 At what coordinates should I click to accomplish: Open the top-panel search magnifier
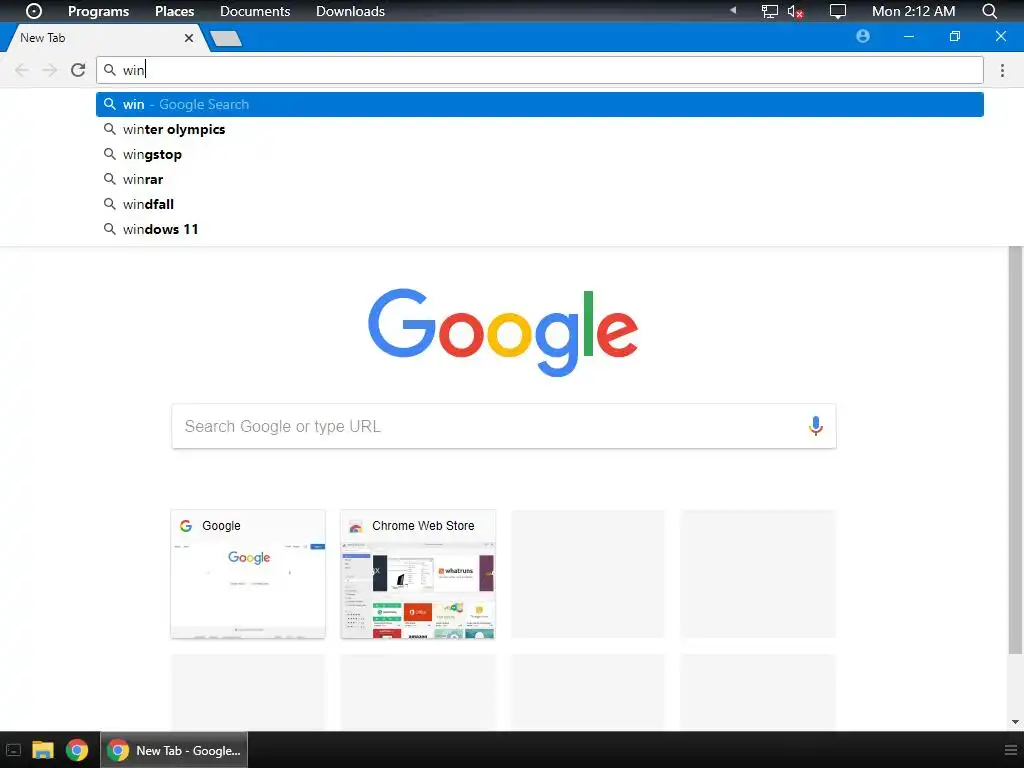point(989,11)
